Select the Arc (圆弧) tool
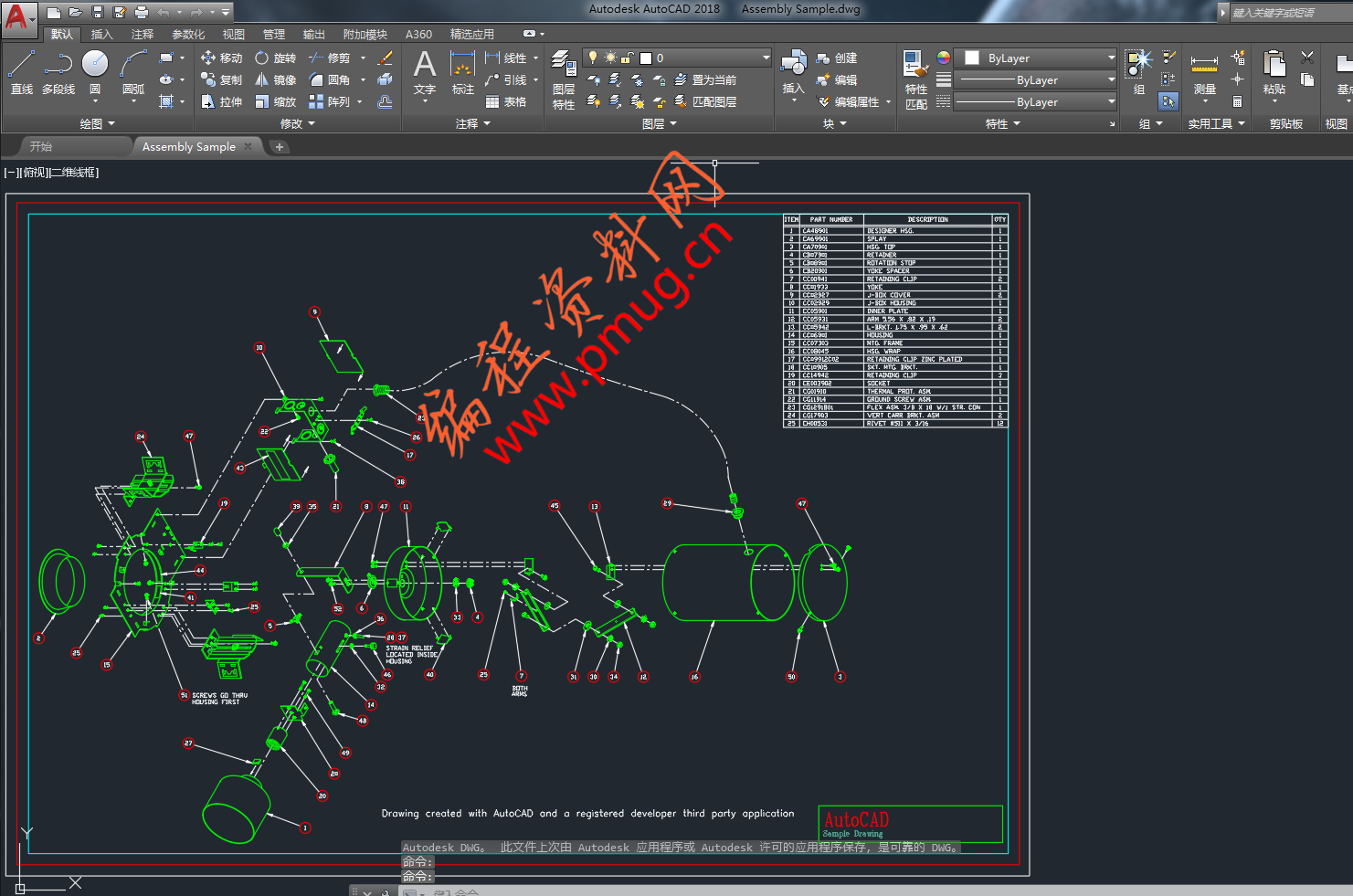 (x=133, y=72)
